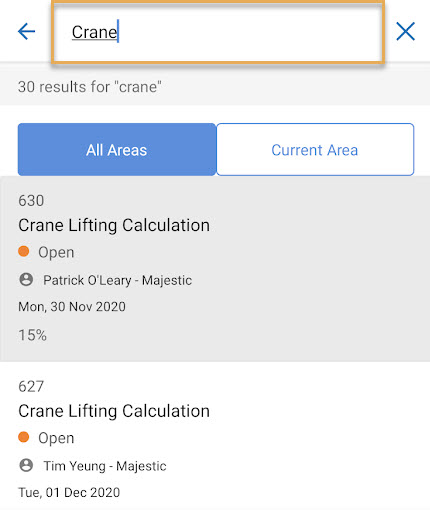
Task: Click the Open status of item 630
Action: [x=56, y=252]
